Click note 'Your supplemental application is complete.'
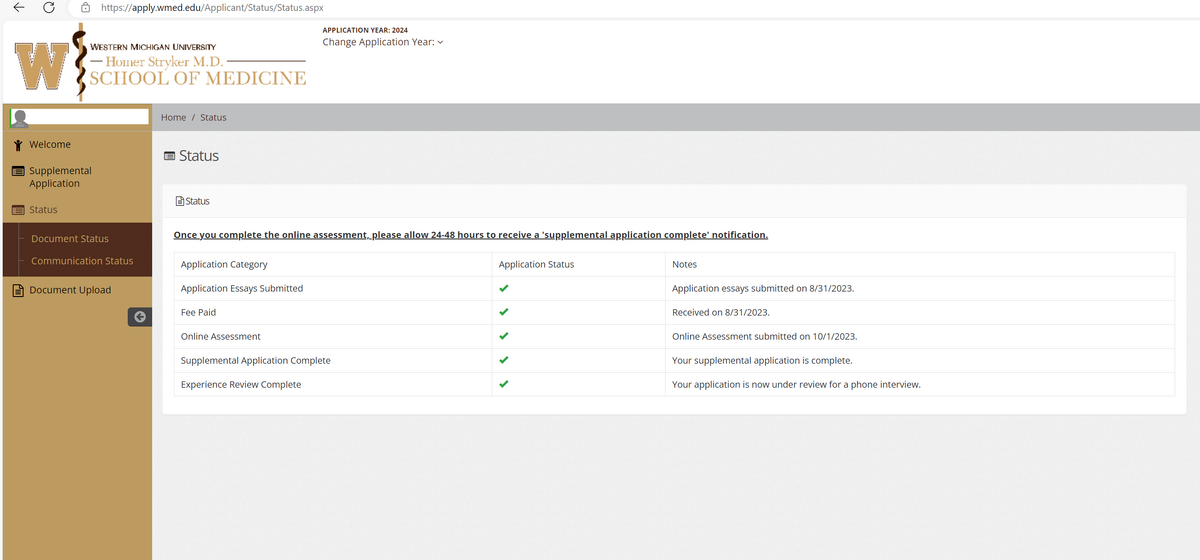 762,361
